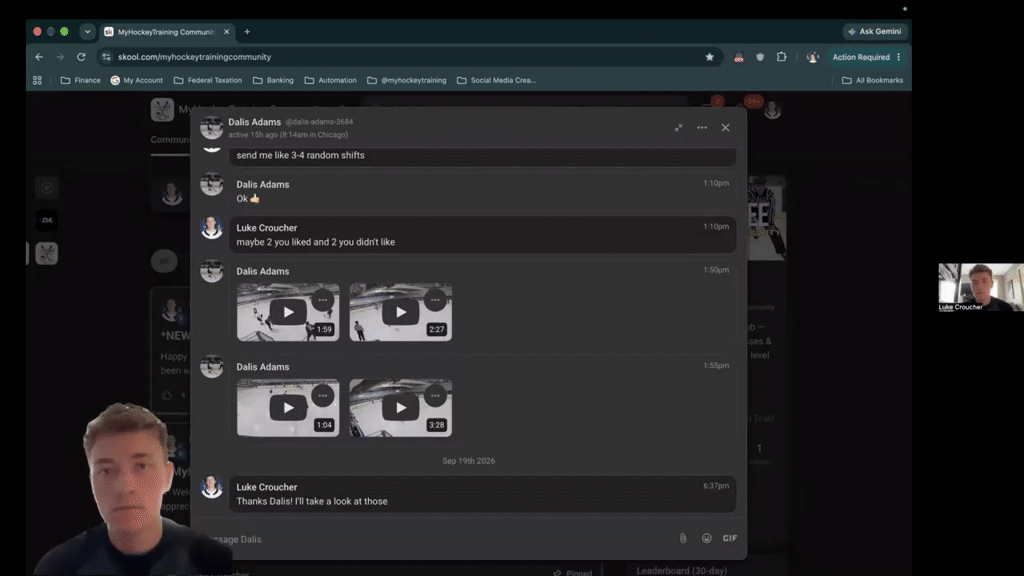
Task: Open the Chrome profile avatar
Action: [812, 57]
